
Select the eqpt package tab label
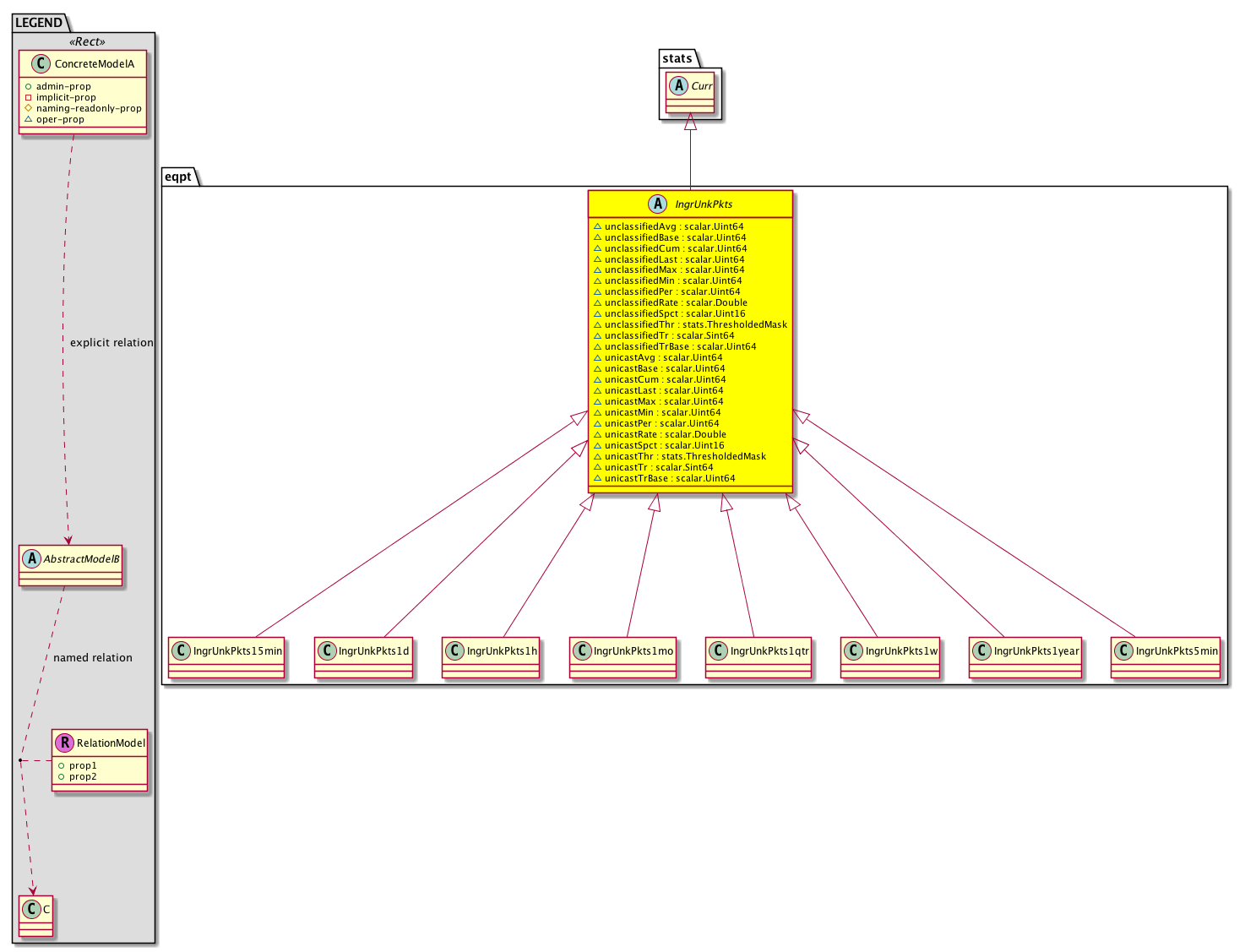[178, 177]
